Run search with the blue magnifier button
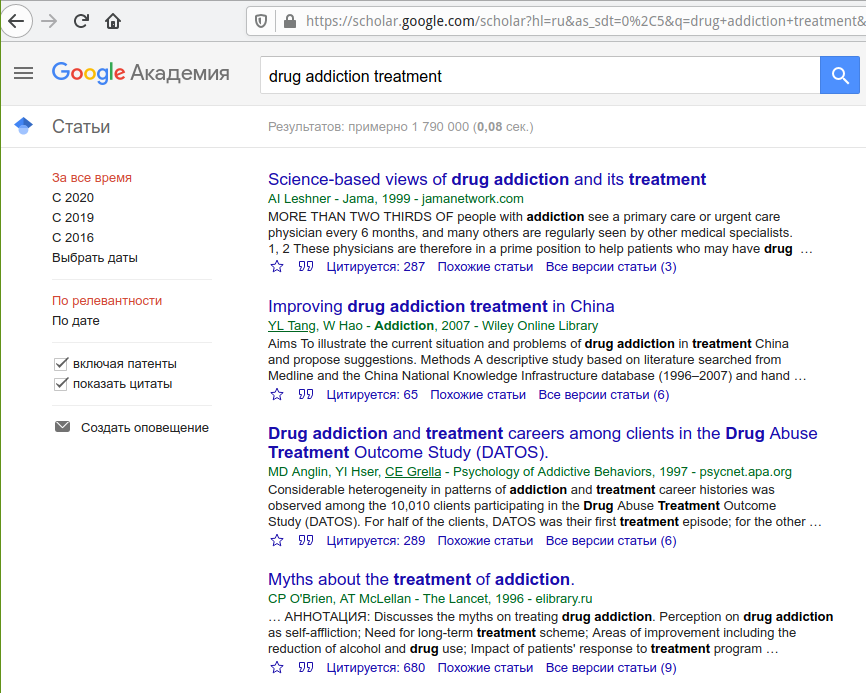 (839, 75)
